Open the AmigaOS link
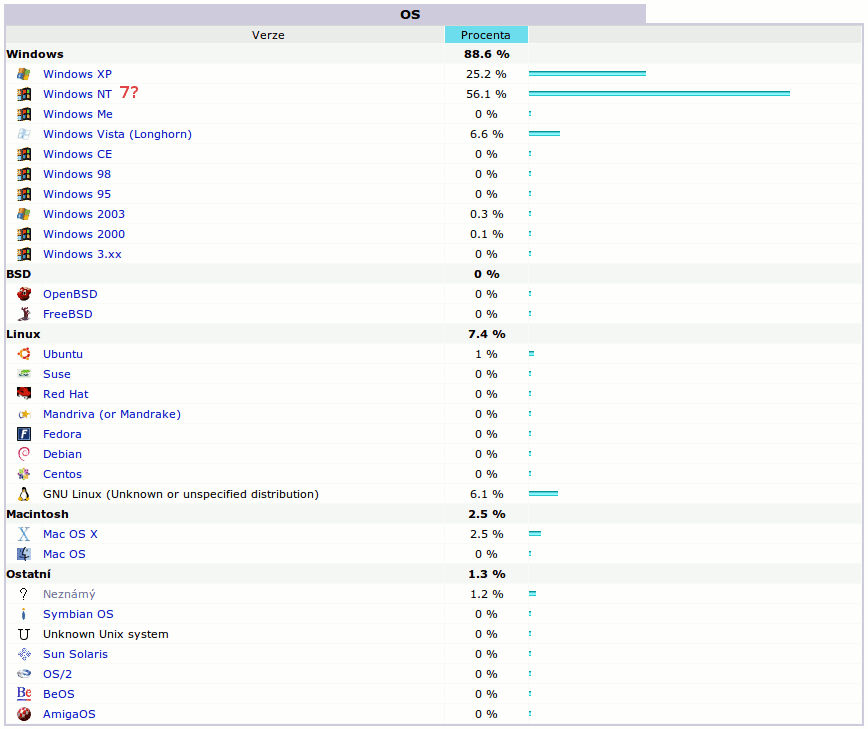This screenshot has height=729, width=868. click(x=69, y=714)
